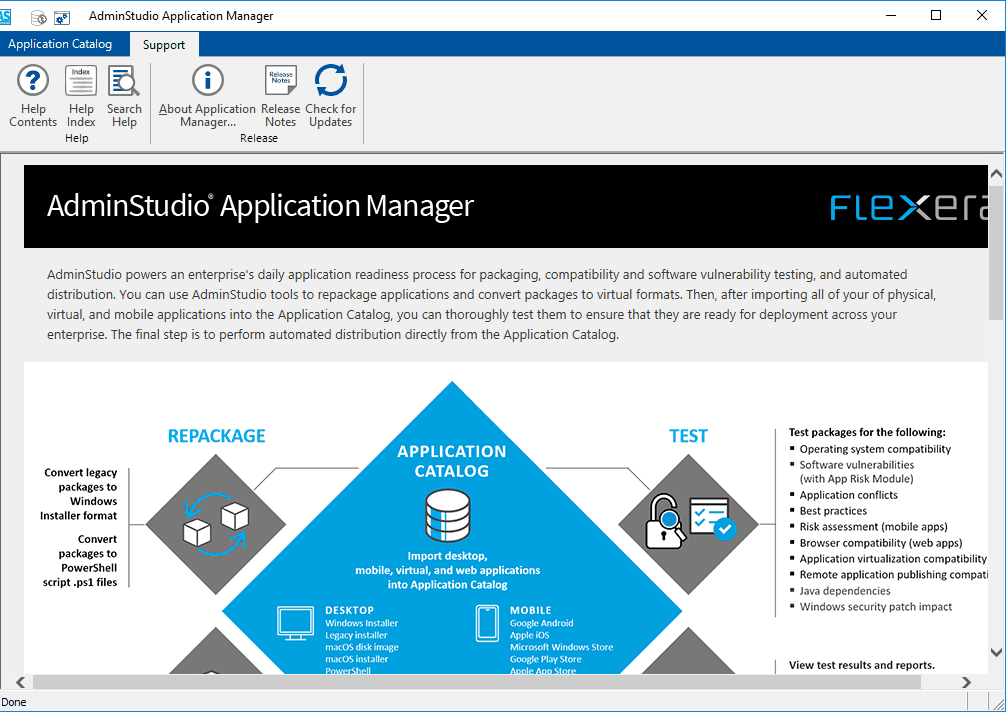1006x712 pixels.
Task: Click 'Apple iOS' under Mobile
Action: 529,635
